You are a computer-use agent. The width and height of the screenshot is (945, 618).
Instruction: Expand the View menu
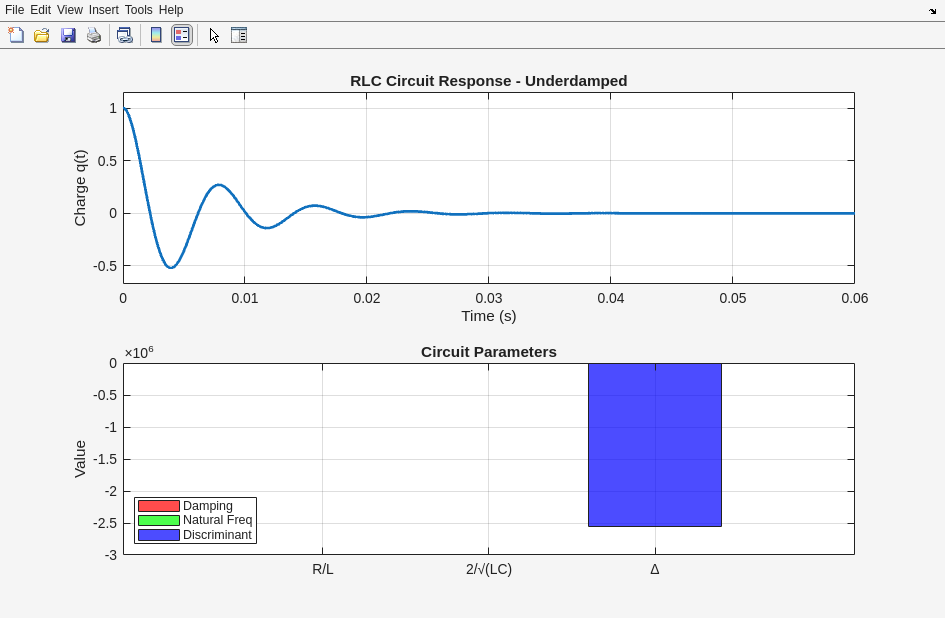pos(70,10)
